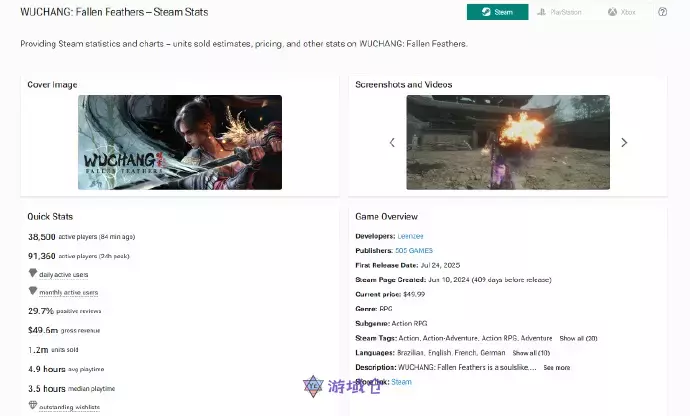Screen dimensions: 690x416
Task: Open the Steam store link
Action: coord(401,382)
